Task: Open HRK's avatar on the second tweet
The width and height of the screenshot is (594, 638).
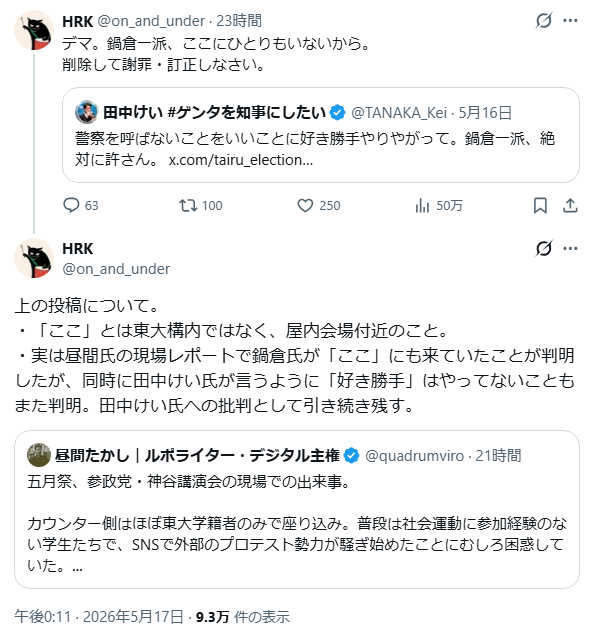Action: click(34, 258)
